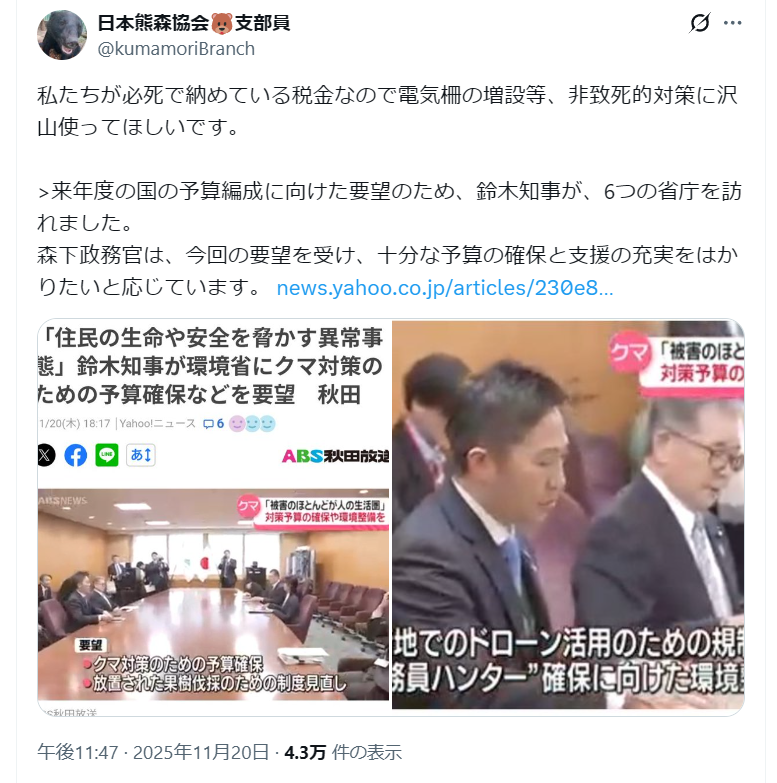Click display name 日本熊森協会支部員
Viewport: 777px width, 783px height.
194,23
